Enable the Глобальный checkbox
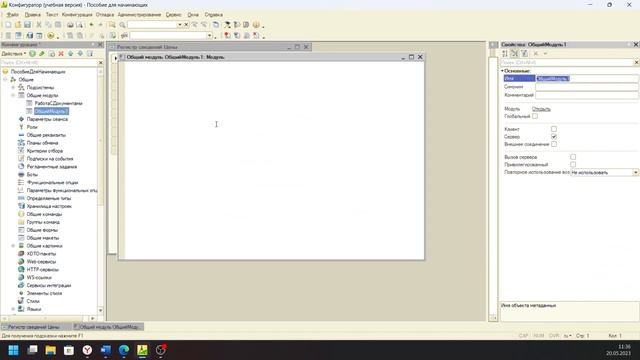Image resolution: width=640 pixels, height=360 pixels. click(x=535, y=116)
